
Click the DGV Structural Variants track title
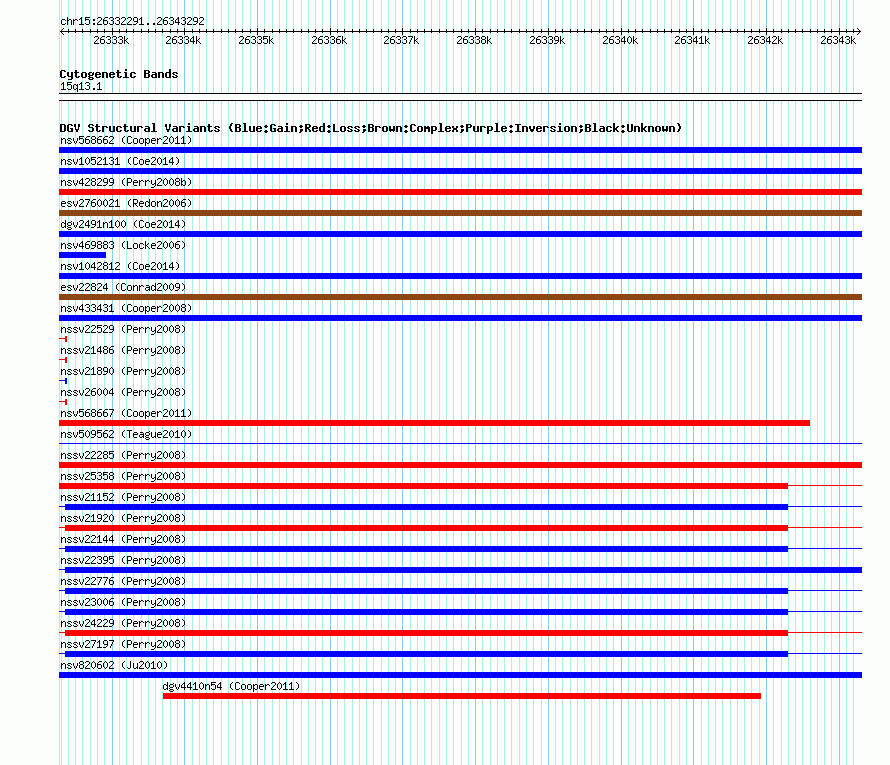pyautogui.click(x=370, y=128)
